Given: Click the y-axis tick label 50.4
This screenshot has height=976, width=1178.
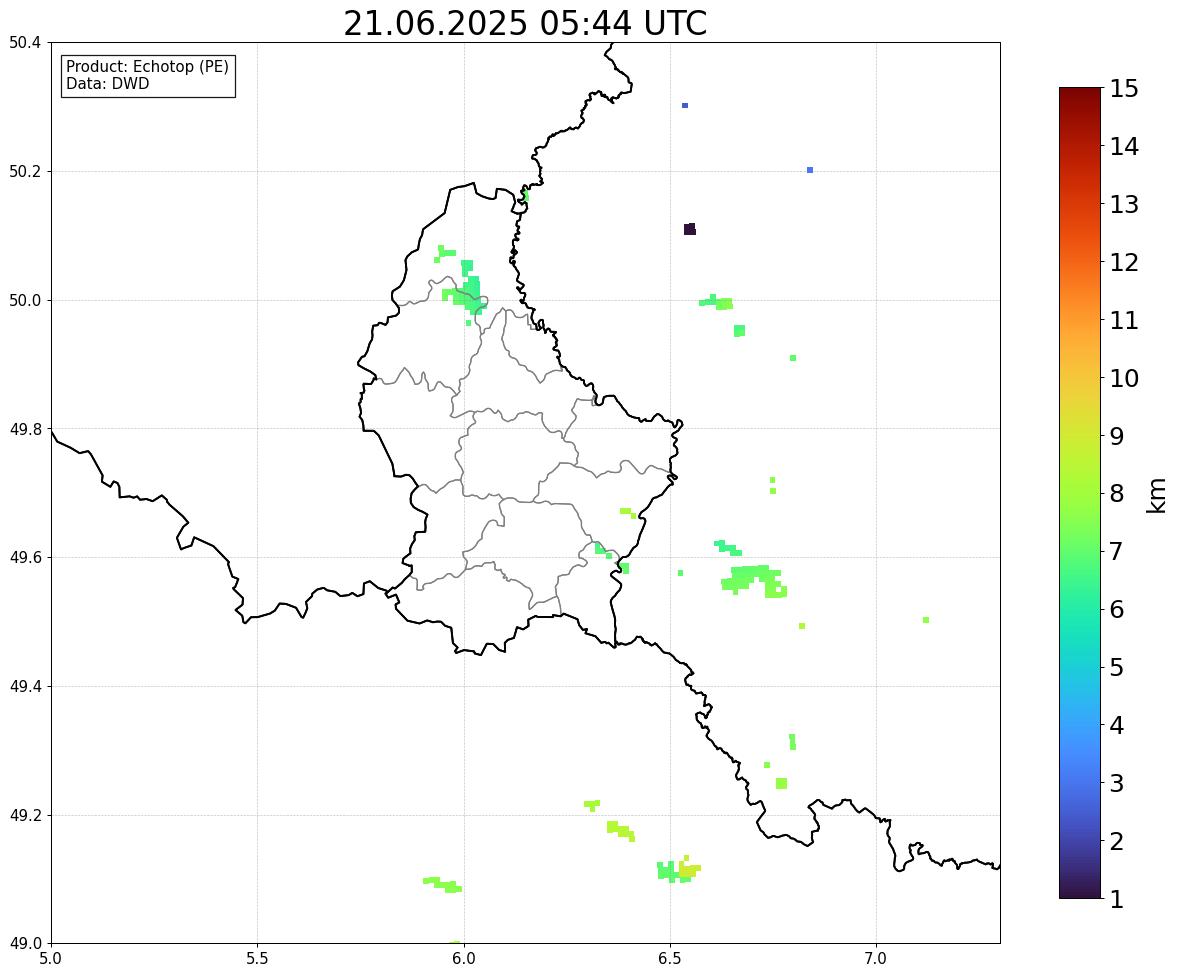Looking at the screenshot, I should 25,43.
